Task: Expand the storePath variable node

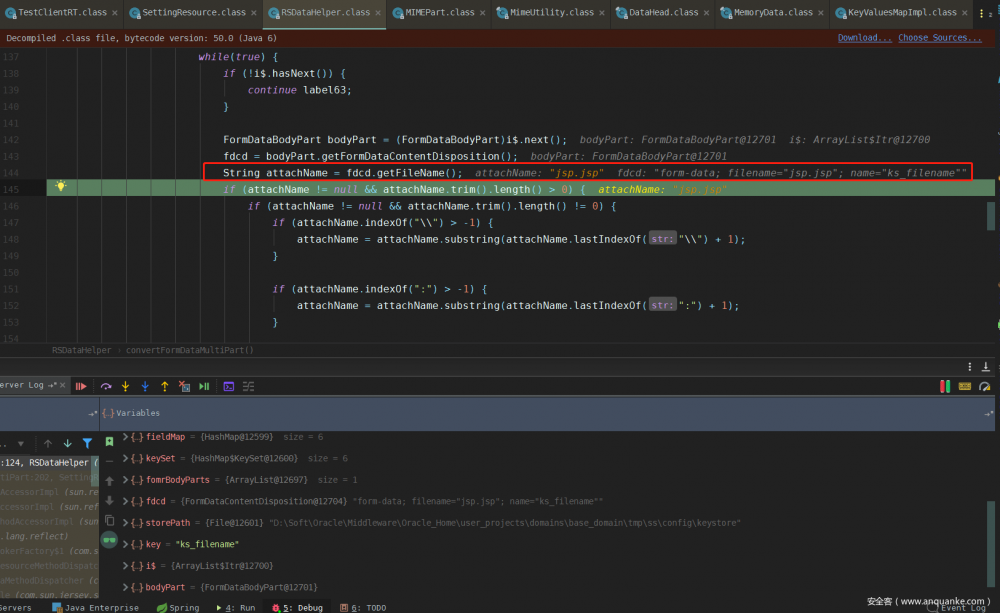Action: (125, 522)
